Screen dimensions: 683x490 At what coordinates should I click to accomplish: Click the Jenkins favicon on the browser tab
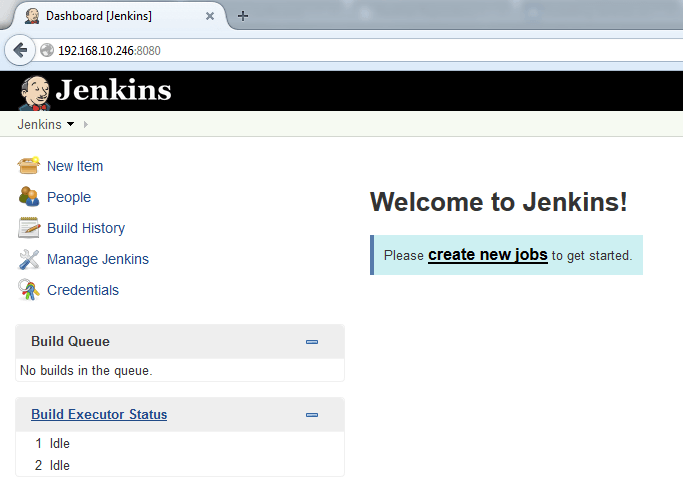[32, 16]
